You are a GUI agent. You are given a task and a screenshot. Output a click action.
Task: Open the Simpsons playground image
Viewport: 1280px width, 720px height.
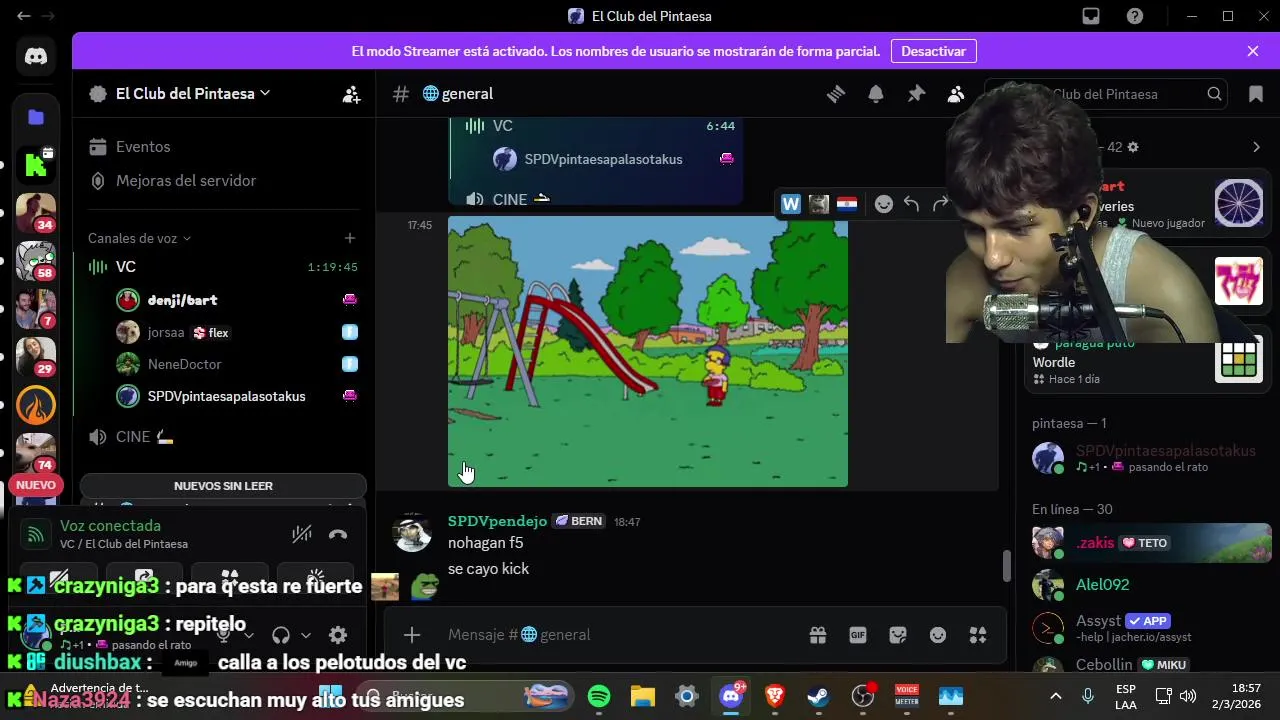648,352
